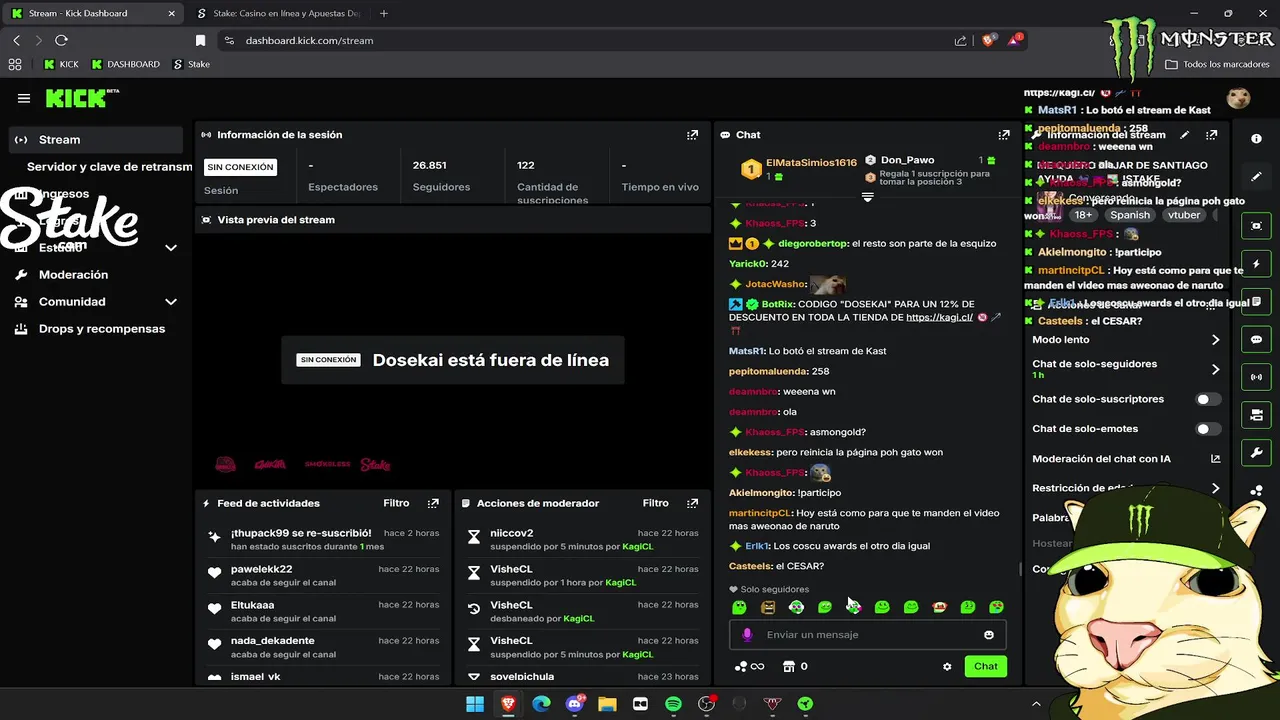Click the info icon in right sidebar
Image resolution: width=1280 pixels, height=720 pixels.
coord(1256,138)
